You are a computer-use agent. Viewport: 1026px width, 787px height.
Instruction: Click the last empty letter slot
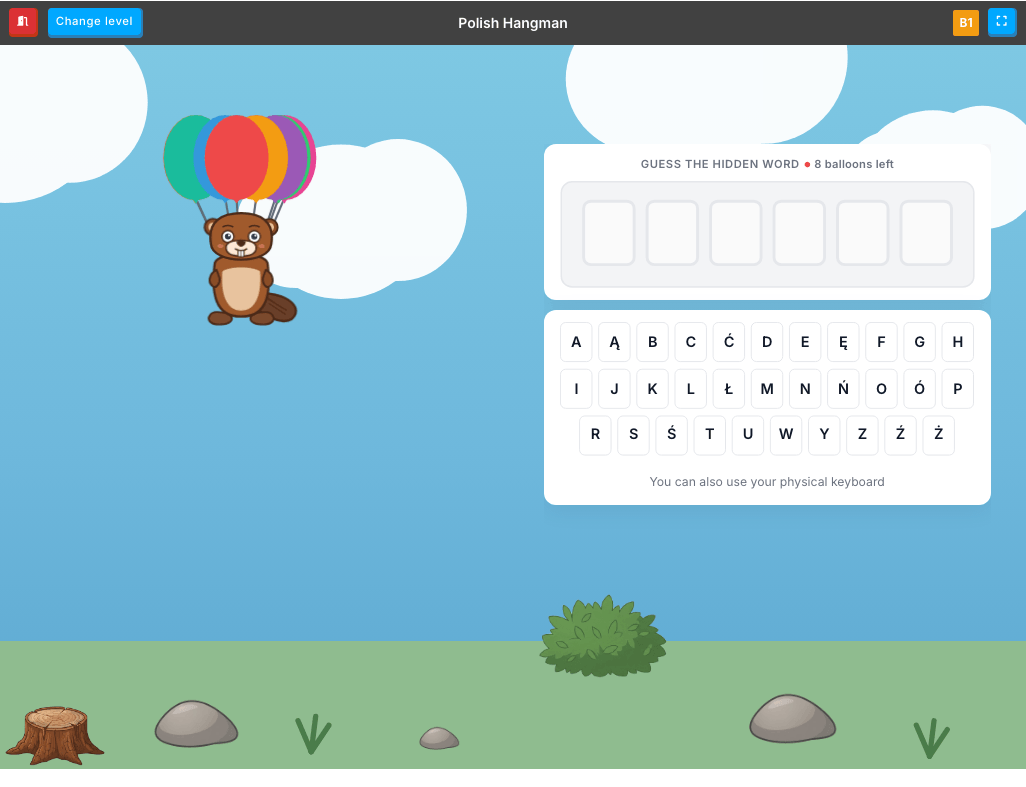pos(926,233)
